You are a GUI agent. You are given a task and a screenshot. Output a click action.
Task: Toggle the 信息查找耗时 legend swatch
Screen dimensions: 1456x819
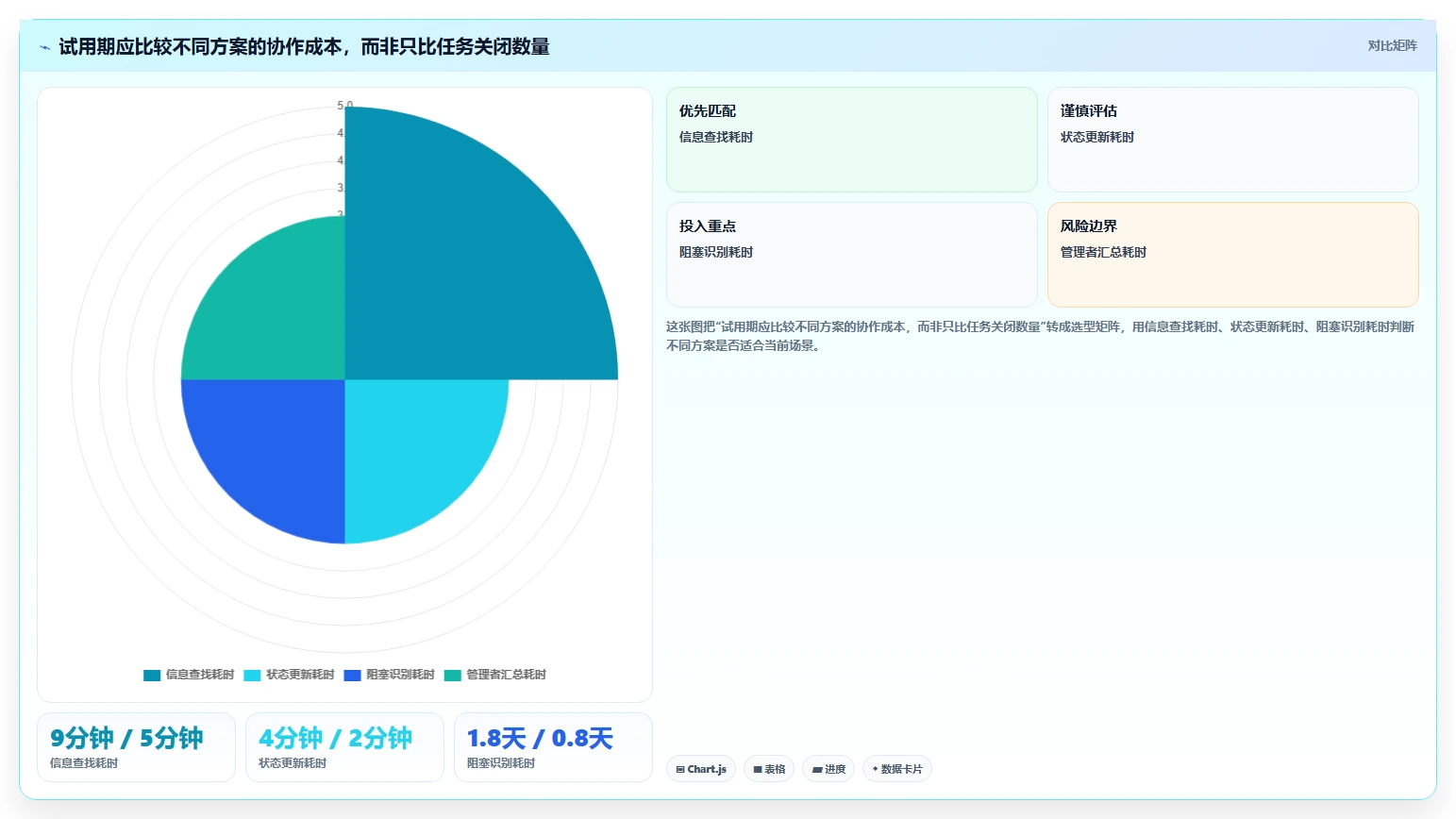(152, 675)
